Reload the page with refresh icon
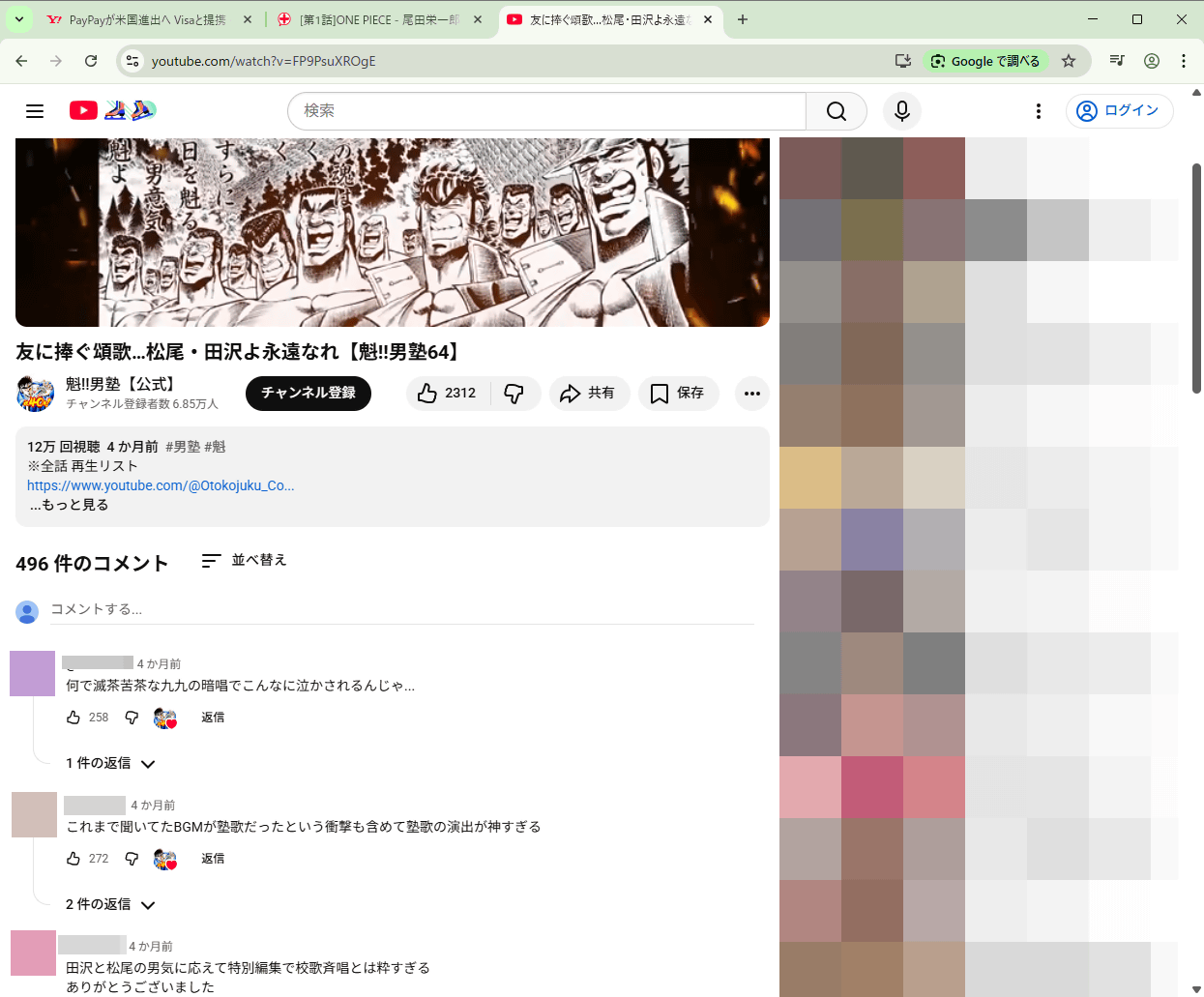This screenshot has width=1204, height=997. pos(91,61)
